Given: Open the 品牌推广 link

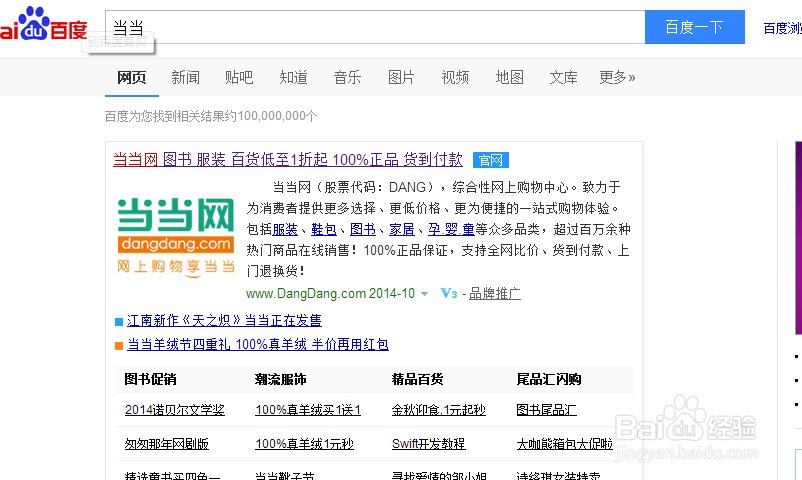Looking at the screenshot, I should (495, 294).
